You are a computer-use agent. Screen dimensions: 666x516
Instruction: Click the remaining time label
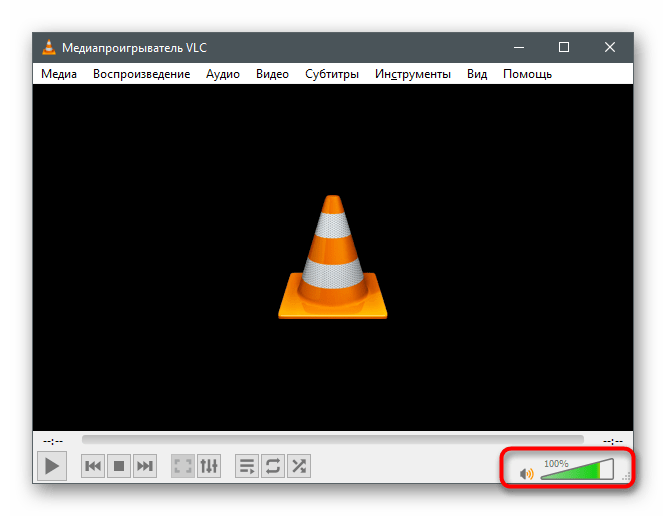coord(613,441)
